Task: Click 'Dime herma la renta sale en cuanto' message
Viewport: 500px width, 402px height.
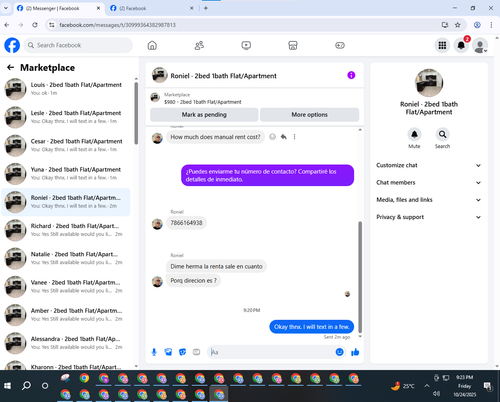Action: [216, 266]
